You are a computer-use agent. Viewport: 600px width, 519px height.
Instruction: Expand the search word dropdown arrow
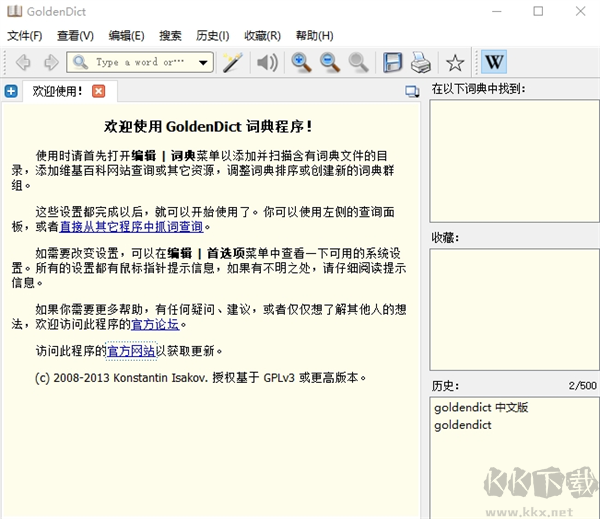pos(204,63)
